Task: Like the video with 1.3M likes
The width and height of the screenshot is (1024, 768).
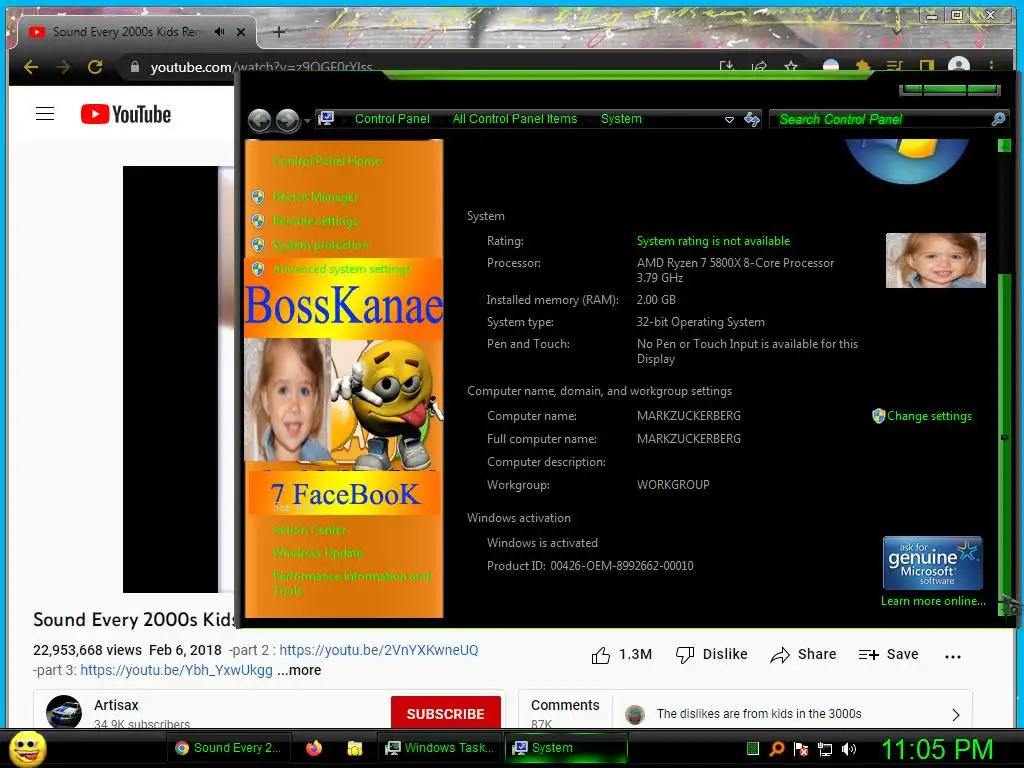Action: (x=621, y=654)
